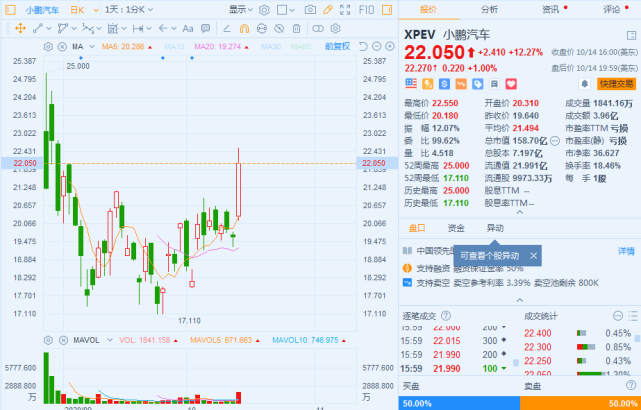Select the price range measure tool
This screenshot has height=410, width=641.
coord(138,28)
